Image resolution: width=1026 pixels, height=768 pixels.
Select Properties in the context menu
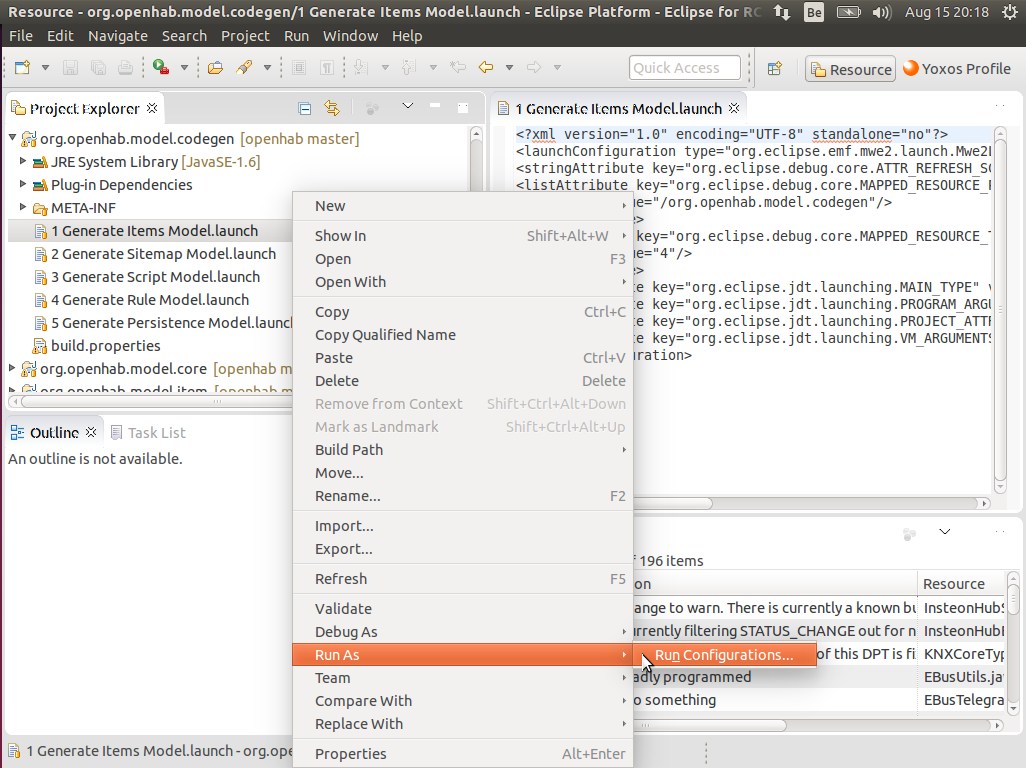point(350,754)
